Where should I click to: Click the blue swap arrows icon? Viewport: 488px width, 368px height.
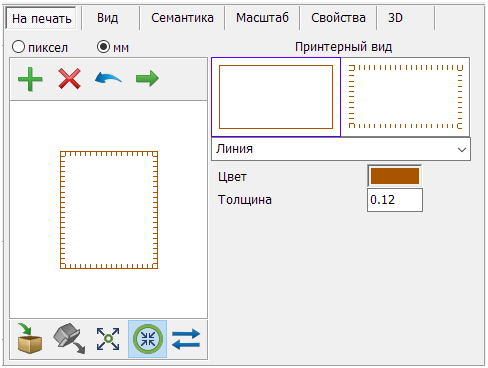(186, 339)
